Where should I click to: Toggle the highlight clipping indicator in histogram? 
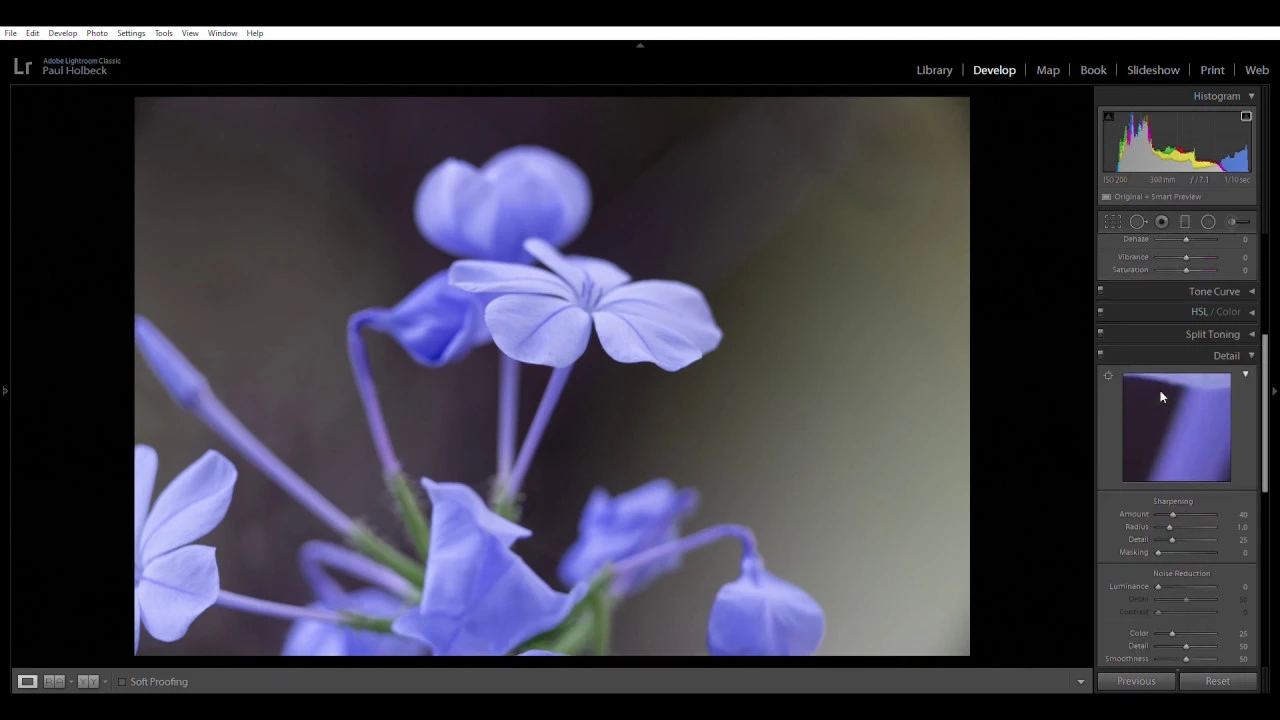pos(1246,117)
